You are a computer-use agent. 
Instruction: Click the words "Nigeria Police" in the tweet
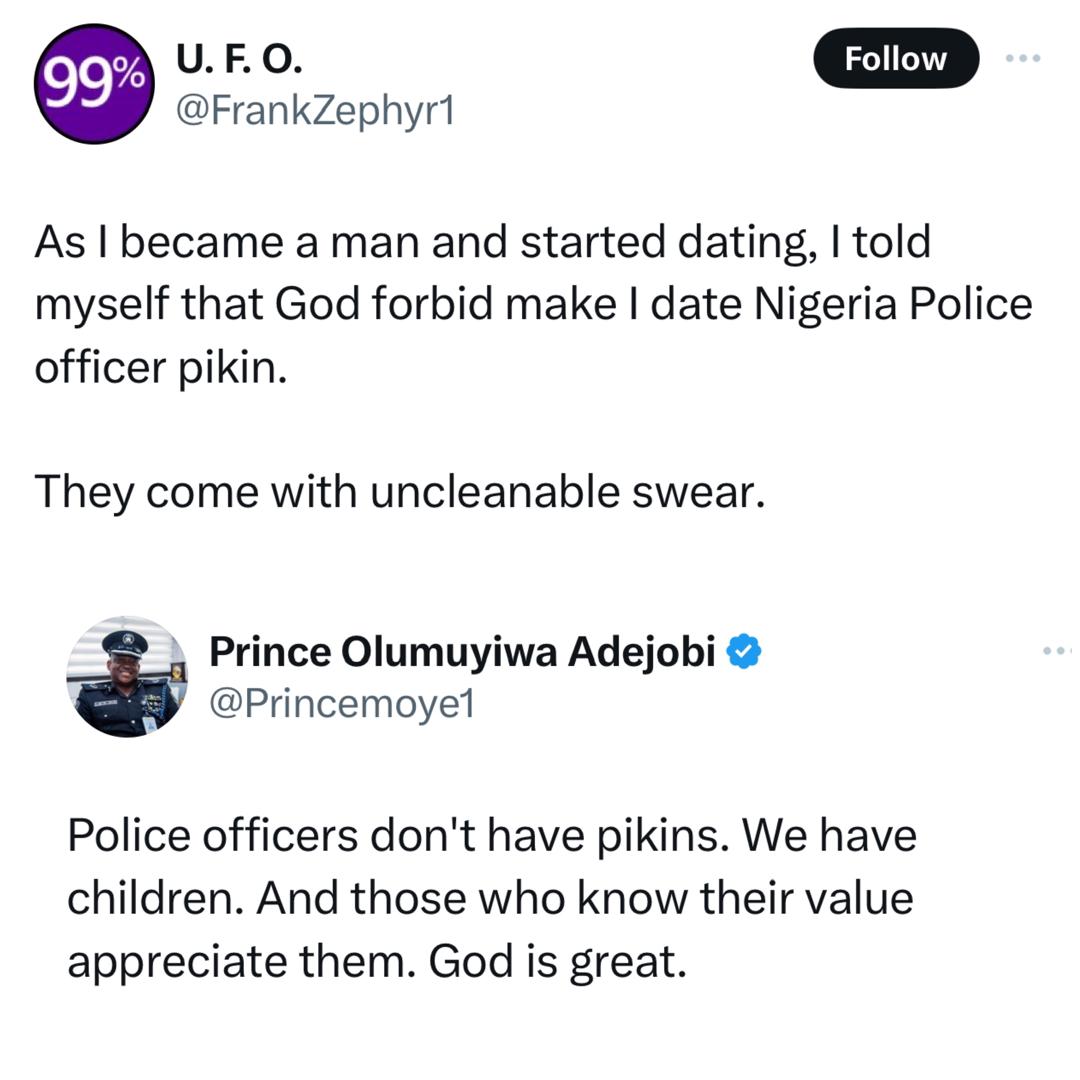(x=892, y=304)
